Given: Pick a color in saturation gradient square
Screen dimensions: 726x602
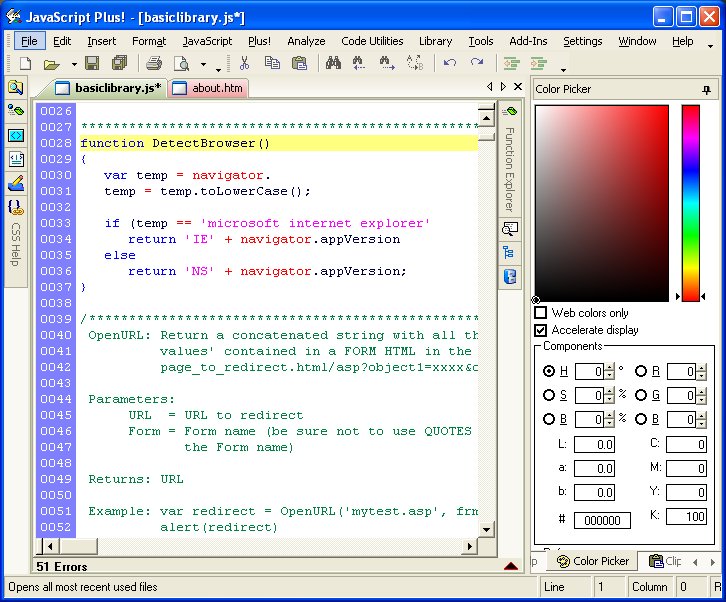Looking at the screenshot, I should pyautogui.click(x=602, y=203).
